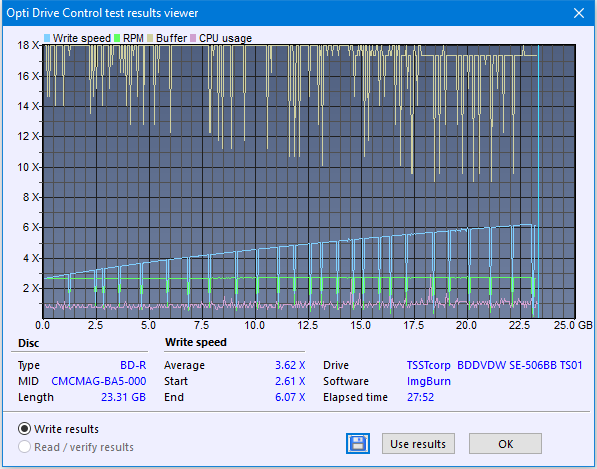
Task: Click the Disc section heading
Action: point(29,343)
